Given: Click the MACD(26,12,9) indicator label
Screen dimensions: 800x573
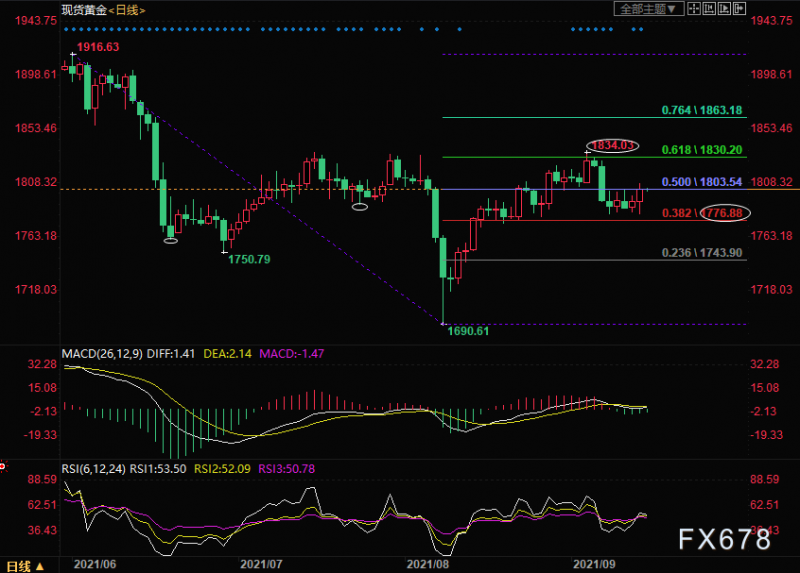Looking at the screenshot, I should [102, 354].
